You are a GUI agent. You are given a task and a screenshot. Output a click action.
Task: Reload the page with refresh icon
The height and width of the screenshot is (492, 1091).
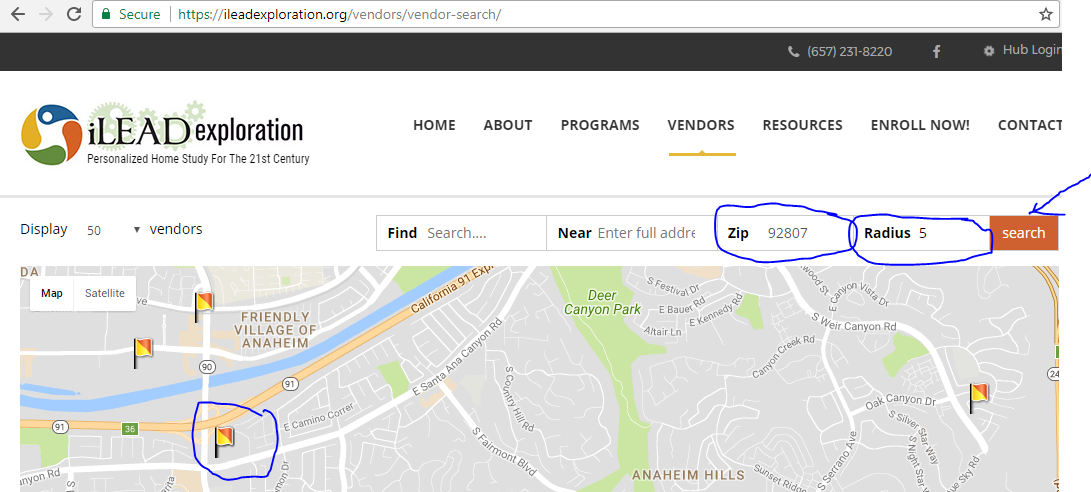click(73, 14)
